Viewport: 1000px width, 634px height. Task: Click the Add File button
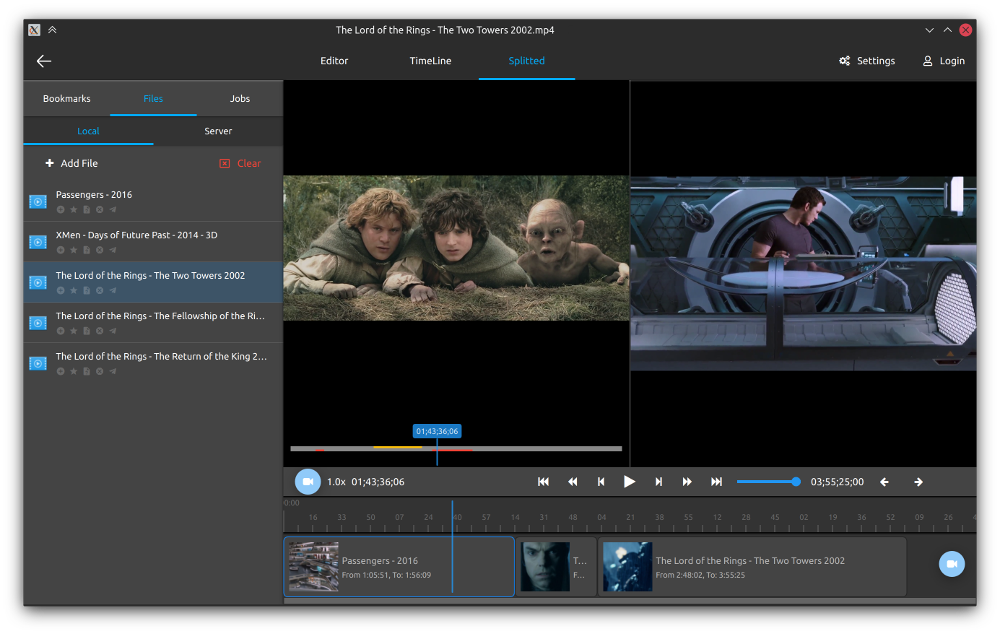point(71,163)
